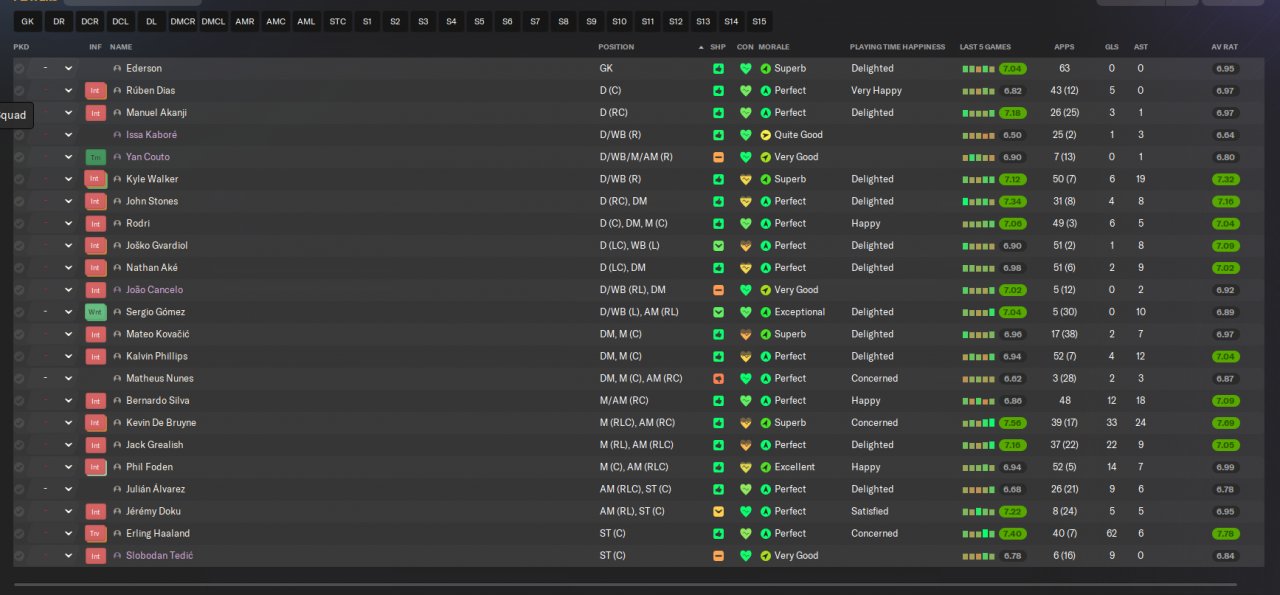Toggle the picked checkbox for Ederson
The width and height of the screenshot is (1280, 595).
19,68
